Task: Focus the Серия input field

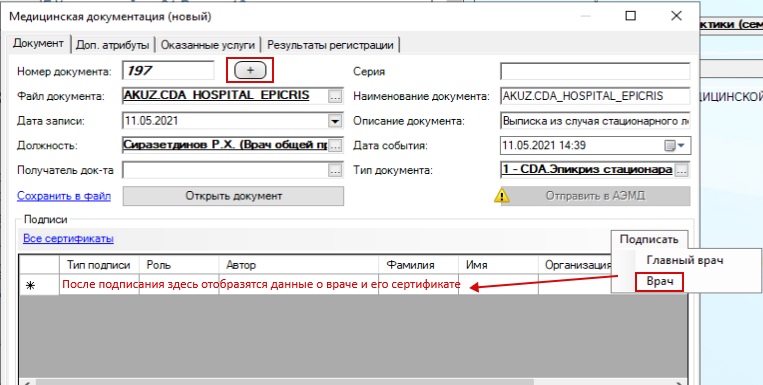Action: (x=595, y=71)
